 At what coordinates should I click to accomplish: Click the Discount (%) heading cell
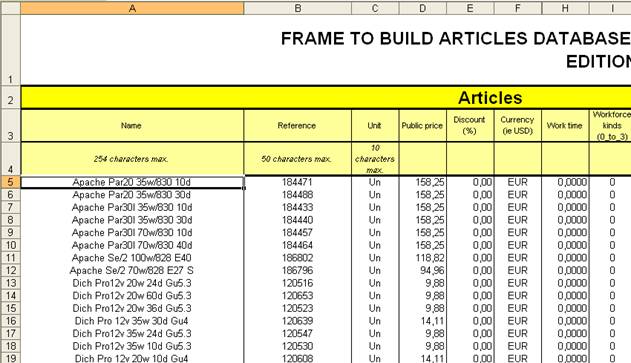(470, 126)
